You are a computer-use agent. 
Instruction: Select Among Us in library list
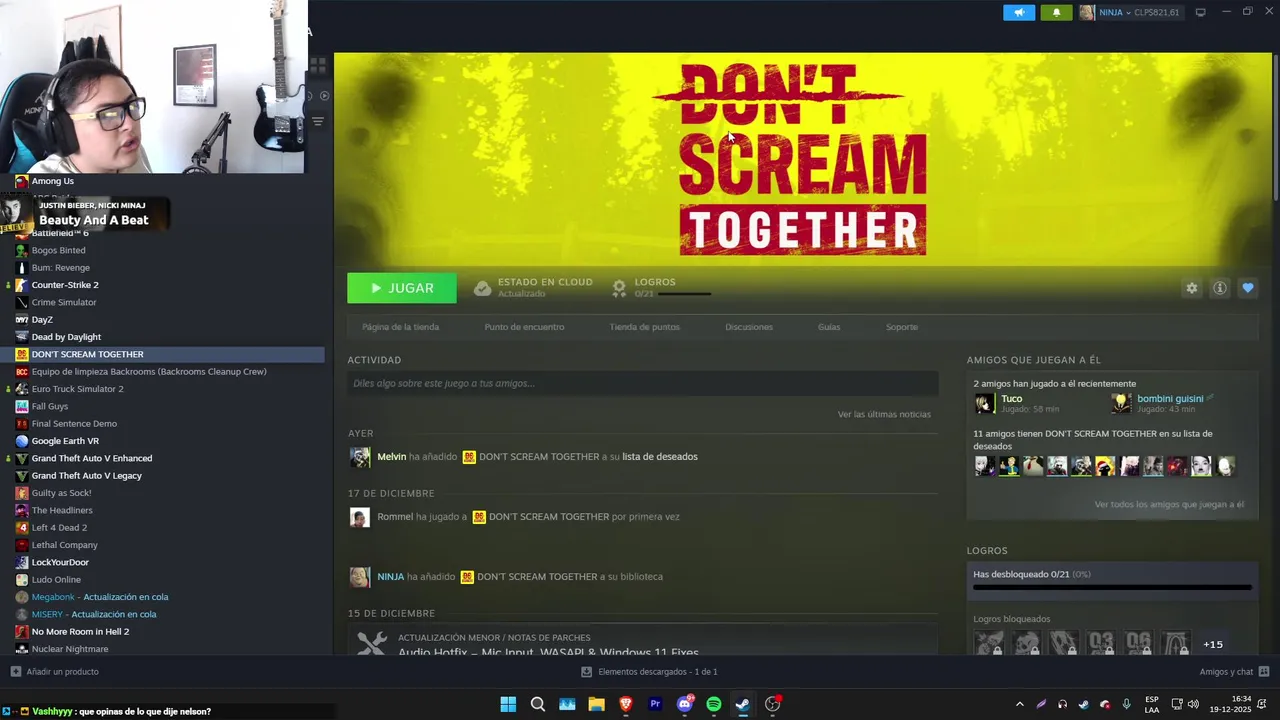click(53, 181)
